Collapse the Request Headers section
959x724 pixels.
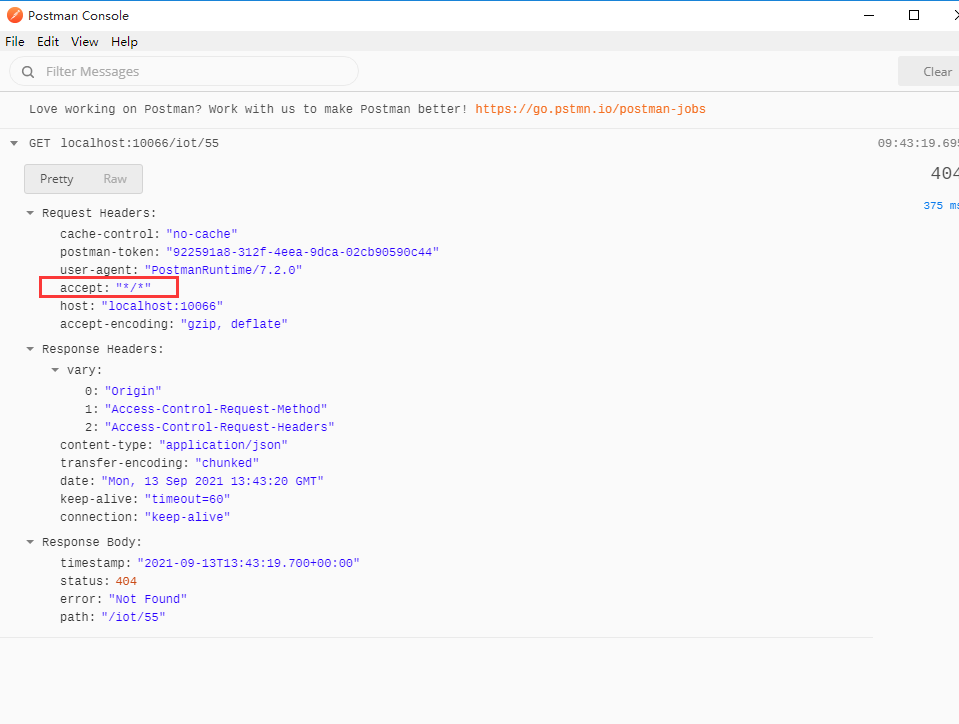click(x=30, y=213)
